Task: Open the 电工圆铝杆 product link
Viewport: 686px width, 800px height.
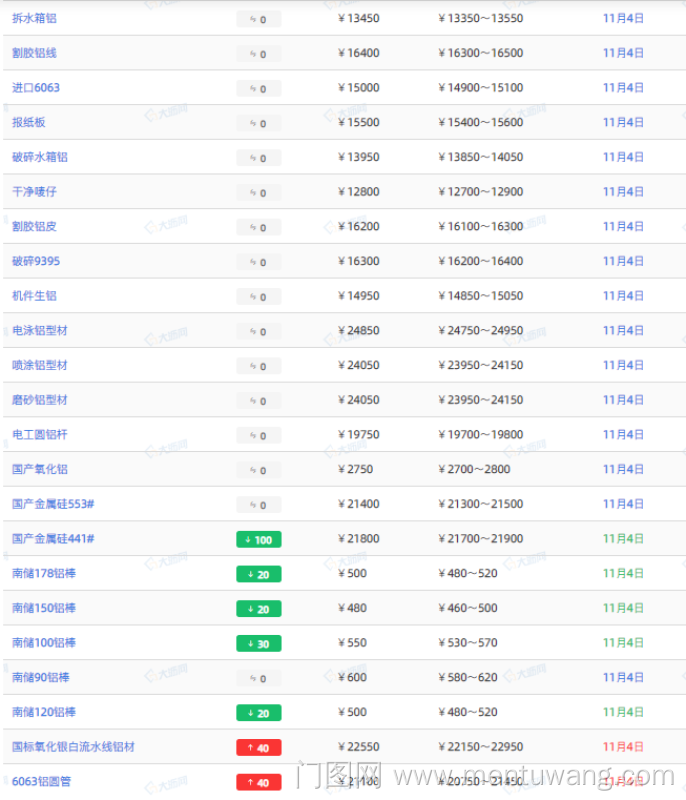Action: 40,435
